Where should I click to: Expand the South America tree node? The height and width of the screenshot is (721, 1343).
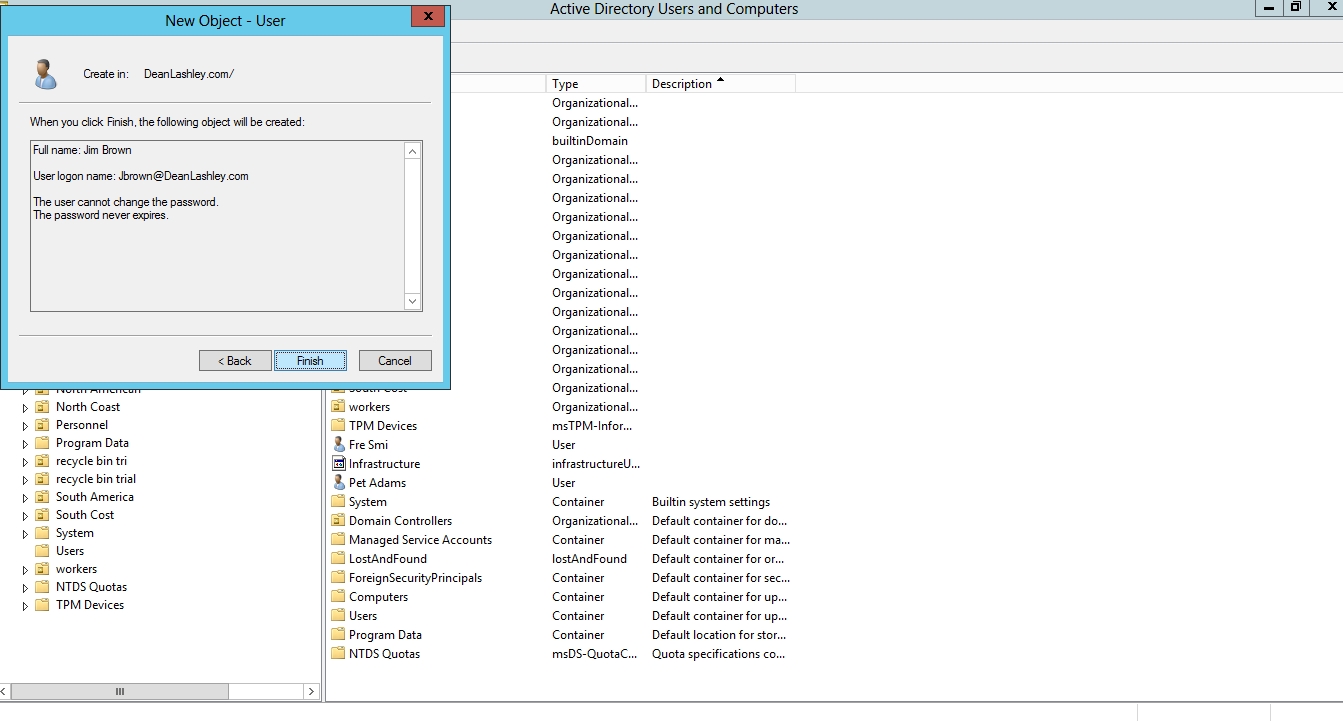point(26,498)
